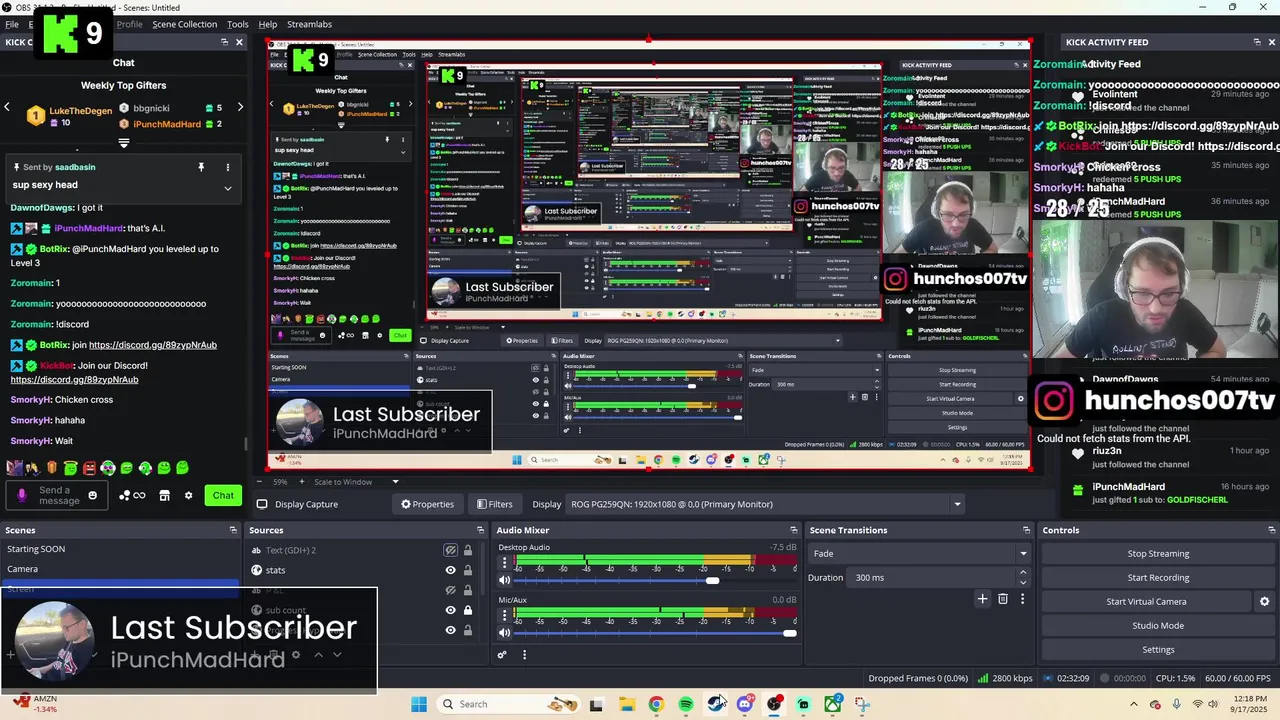This screenshot has width=1280, height=720.
Task: Open pinned message three-dot options
Action: (x=227, y=167)
